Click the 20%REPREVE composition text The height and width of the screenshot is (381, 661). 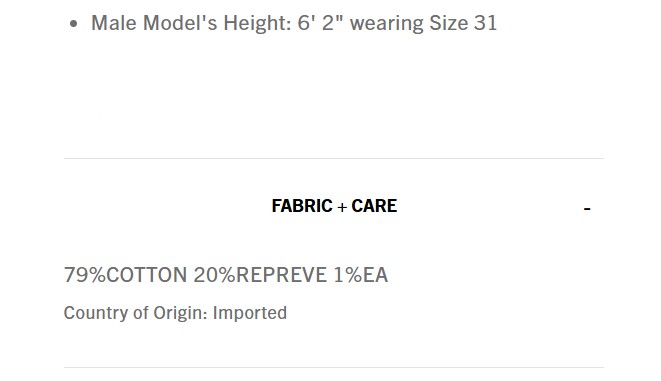[260, 275]
